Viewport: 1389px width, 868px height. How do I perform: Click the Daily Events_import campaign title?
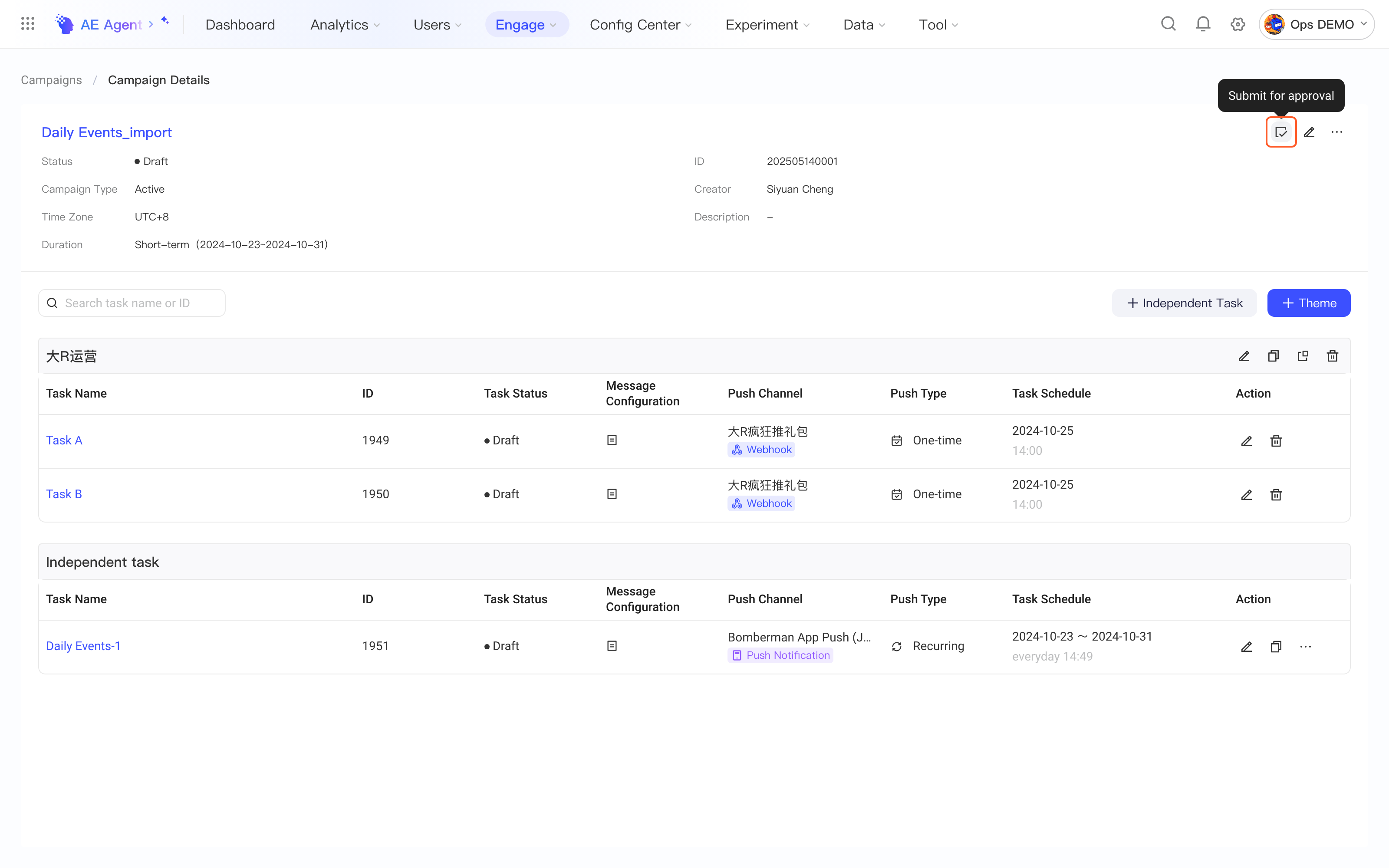(107, 133)
